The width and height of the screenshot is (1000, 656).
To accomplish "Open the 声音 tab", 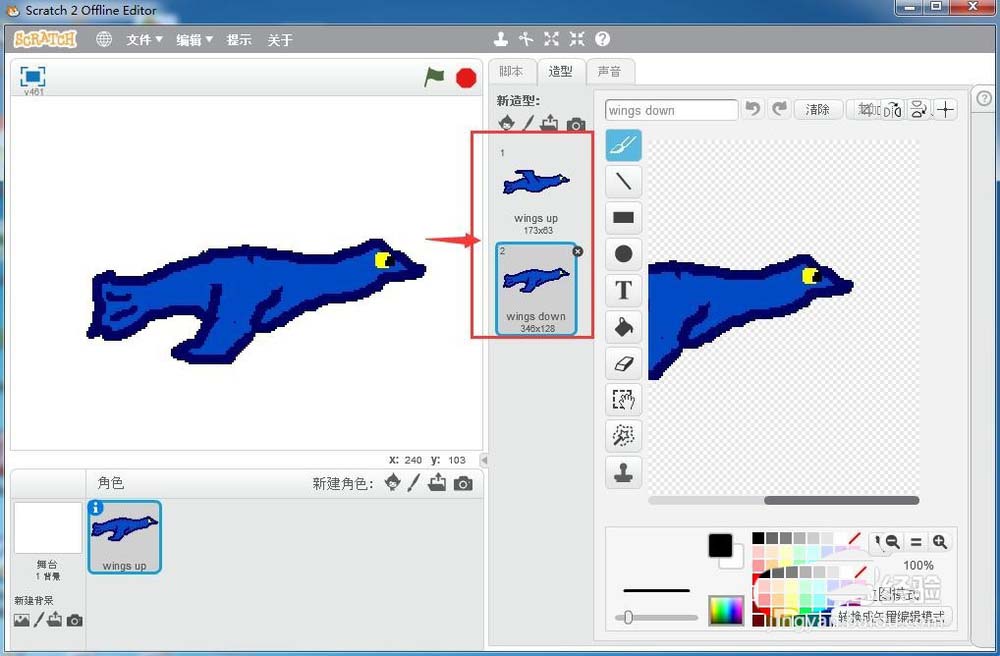I will (608, 72).
